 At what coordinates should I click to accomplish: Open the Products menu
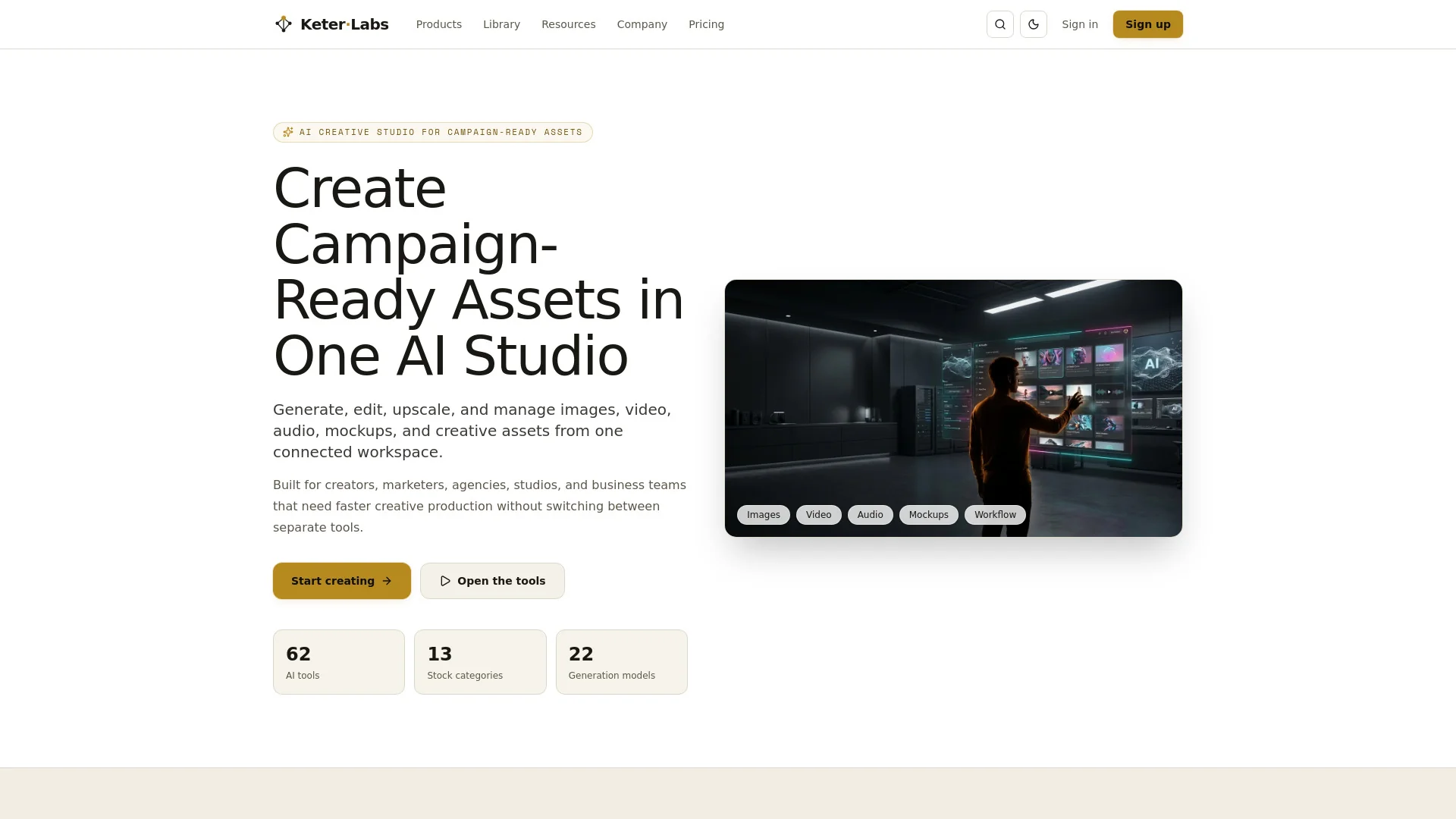point(439,24)
